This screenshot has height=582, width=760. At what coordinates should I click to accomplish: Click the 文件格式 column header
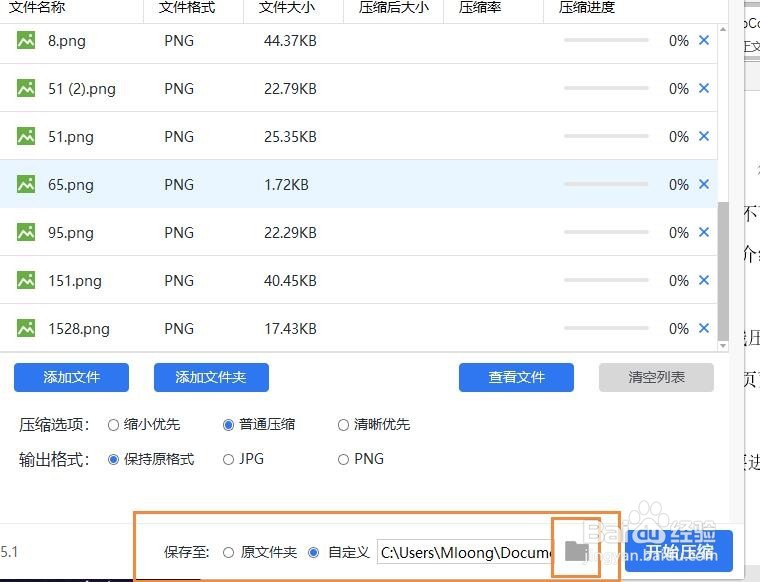coord(187,7)
